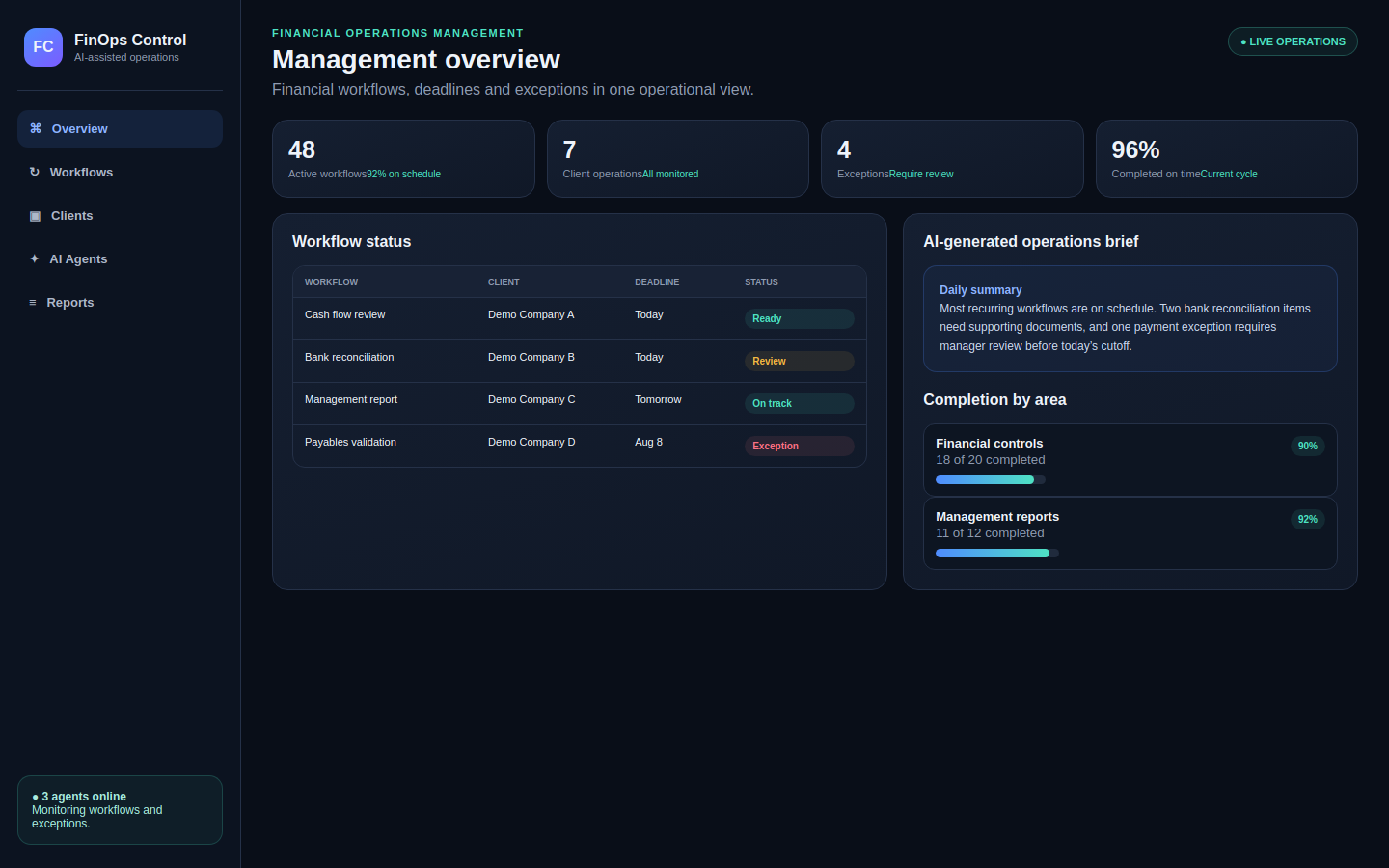Click Demo Company D client cell

(531, 442)
